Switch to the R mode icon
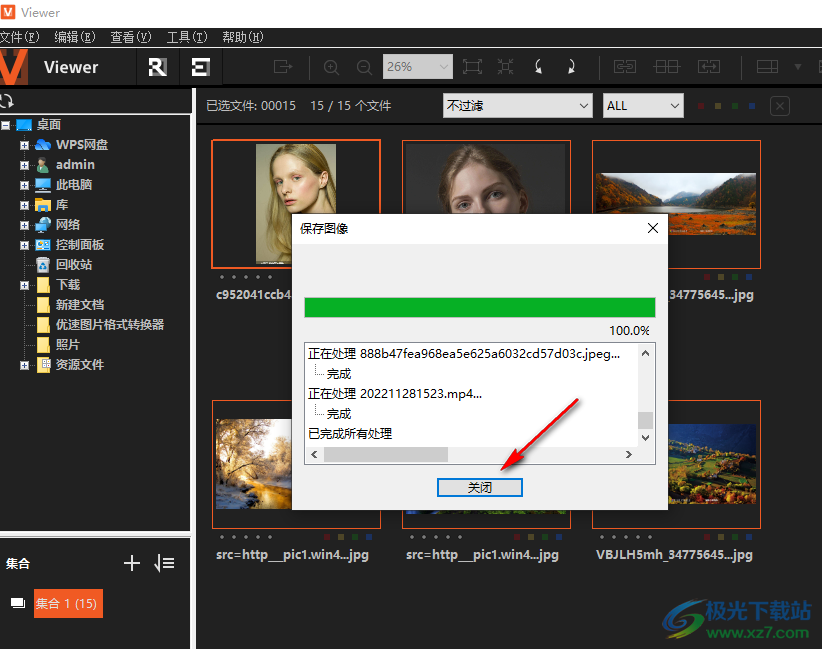This screenshot has width=822, height=649. pyautogui.click(x=157, y=67)
